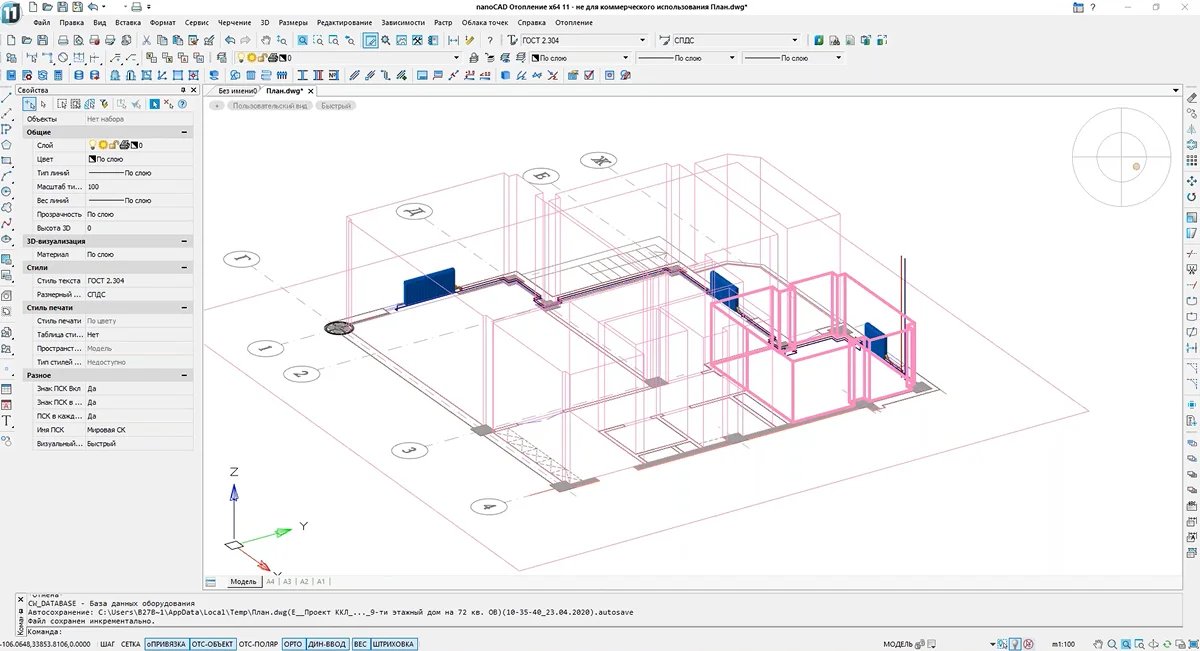Image resolution: width=1200 pixels, height=651 pixels.
Task: Toggle ОТС-ПОЛЯР polar tracking
Action: pyautogui.click(x=258, y=644)
